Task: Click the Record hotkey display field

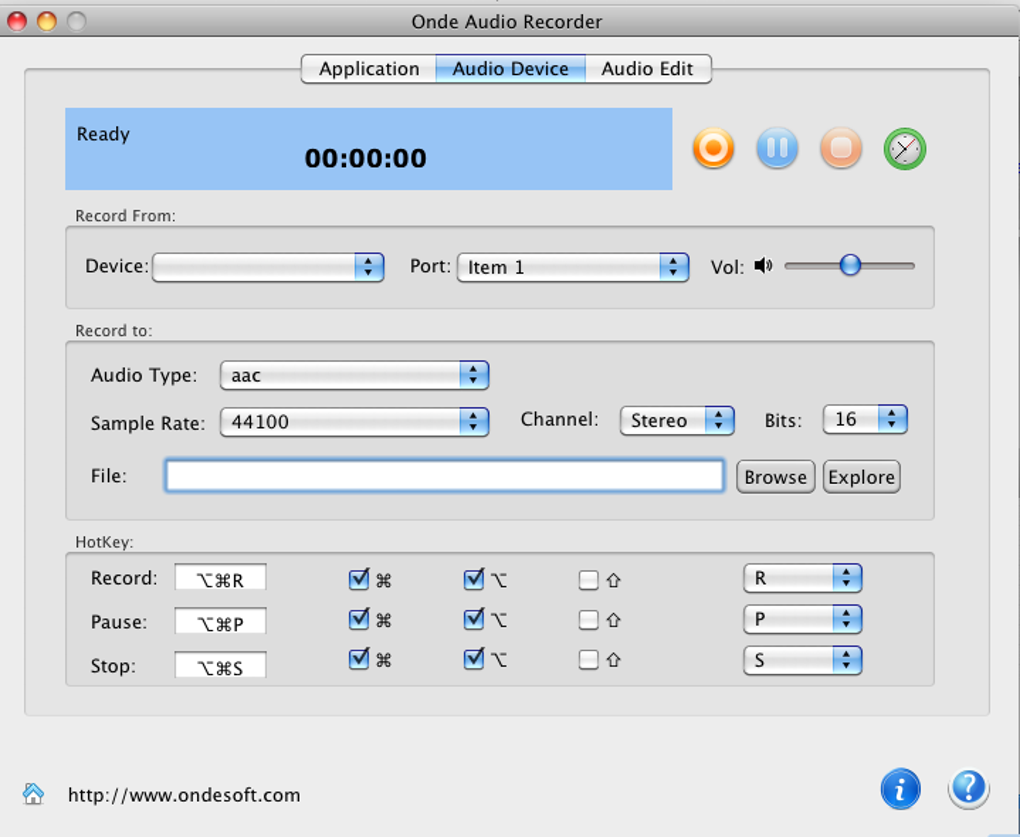Action: [x=221, y=578]
